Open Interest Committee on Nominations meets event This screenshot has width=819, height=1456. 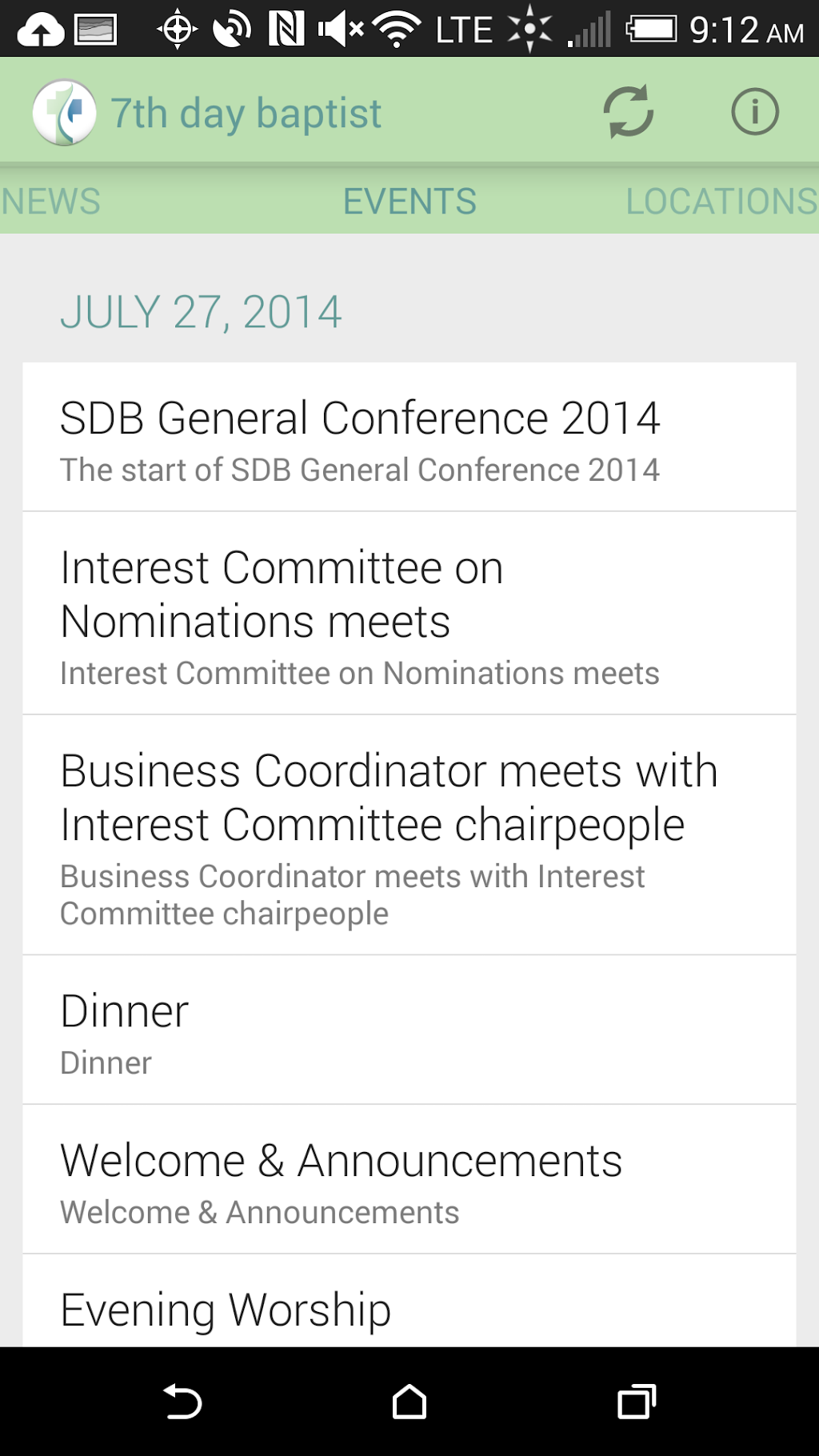click(x=409, y=614)
